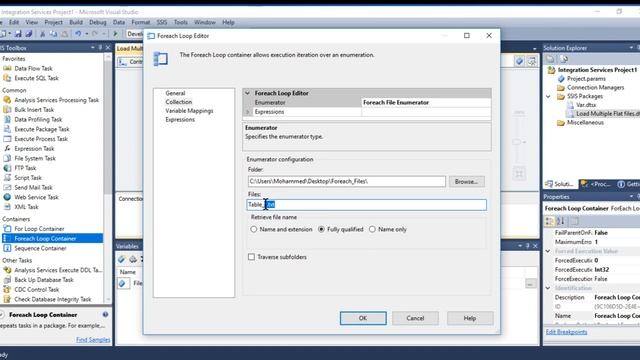
Task: Sort properties alphabetically in Properties panel
Action: click(x=560, y=221)
